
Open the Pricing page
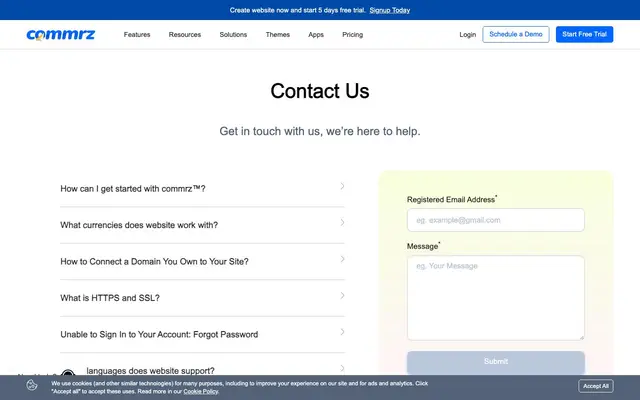(x=352, y=35)
